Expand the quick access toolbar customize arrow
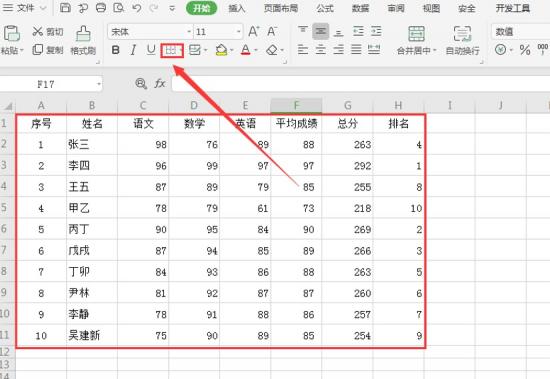The image size is (550, 379). [x=172, y=8]
